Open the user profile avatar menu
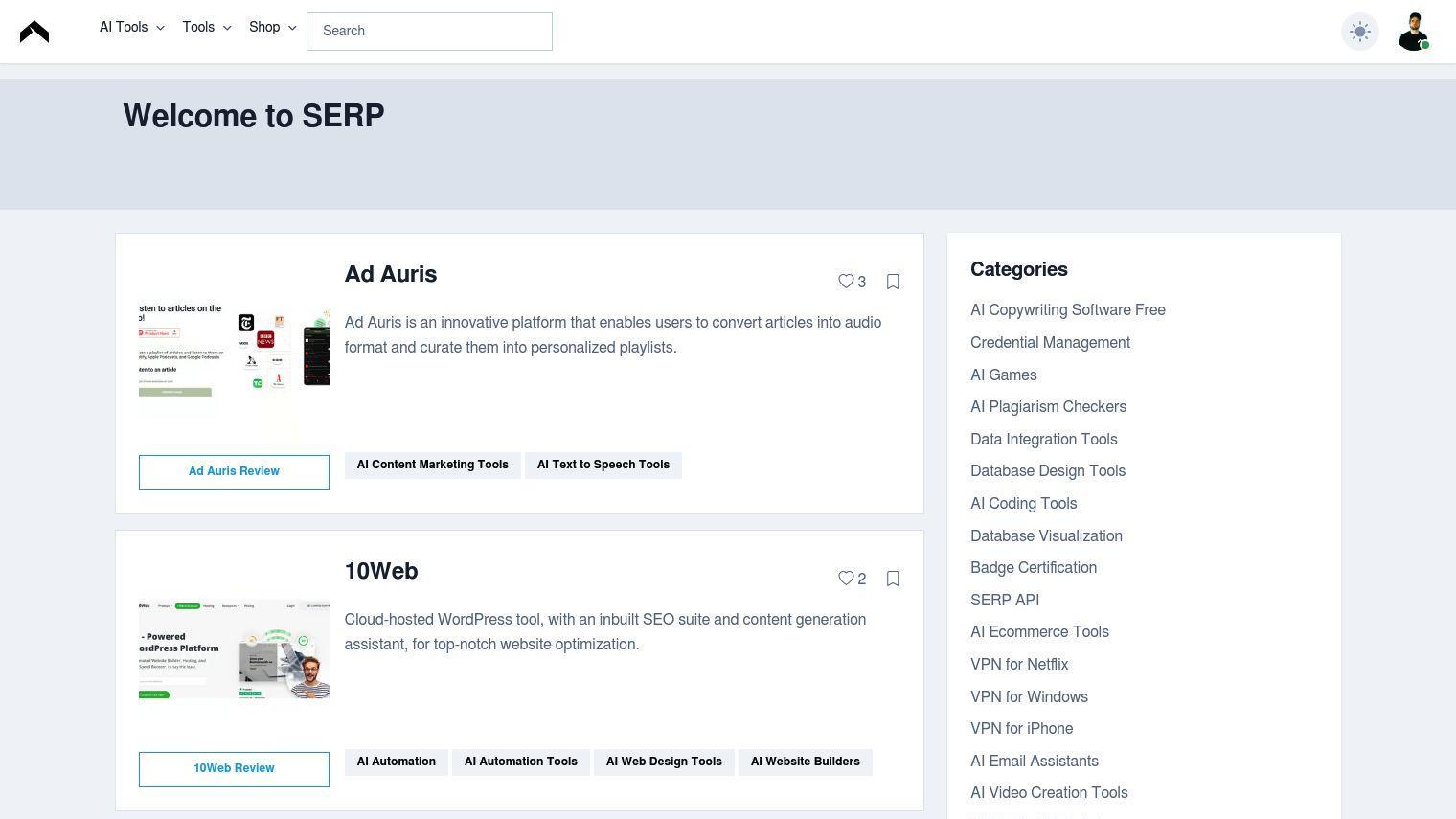1456x819 pixels. (x=1414, y=32)
